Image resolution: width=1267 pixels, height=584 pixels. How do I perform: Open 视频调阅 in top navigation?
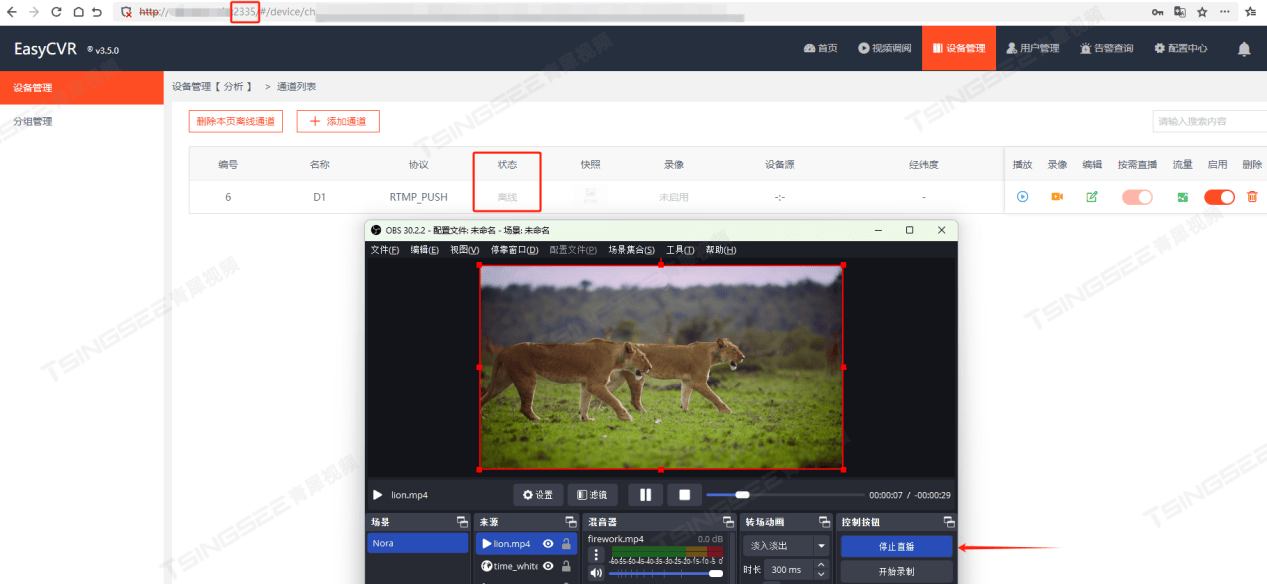tap(885, 48)
